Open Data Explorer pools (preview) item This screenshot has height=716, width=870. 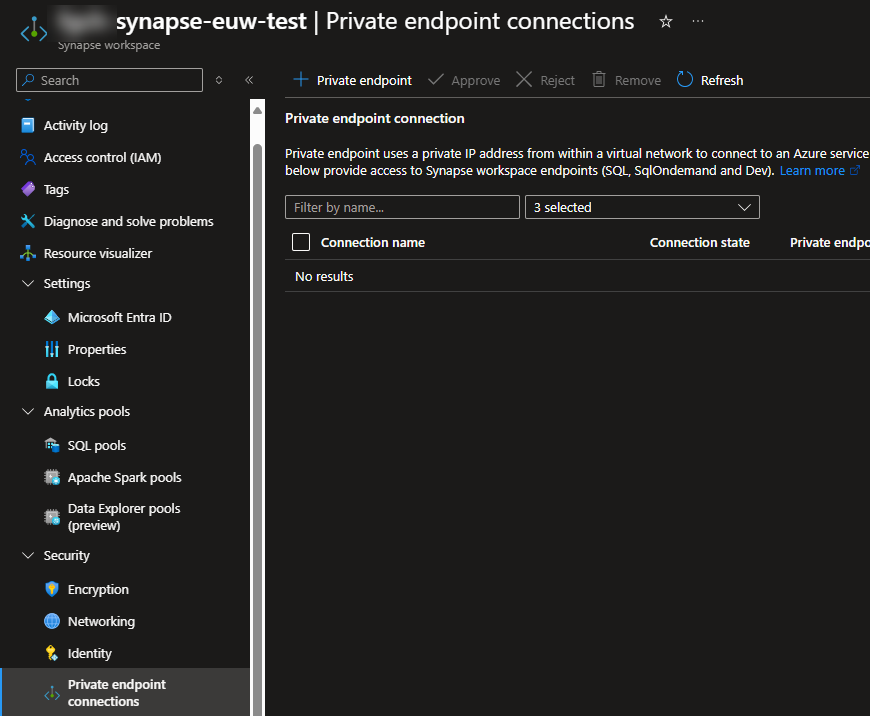coord(125,517)
